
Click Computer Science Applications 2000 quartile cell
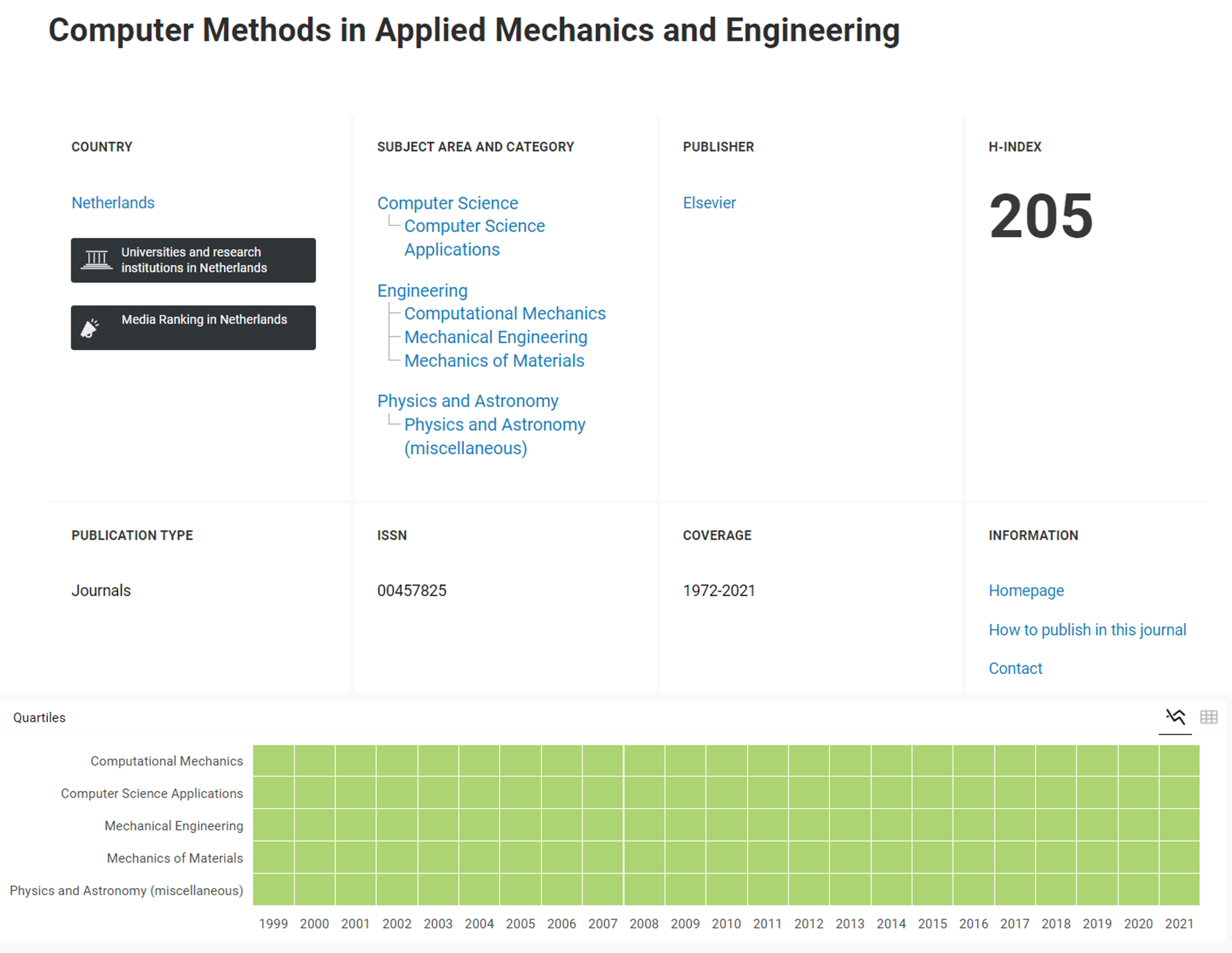pos(315,792)
